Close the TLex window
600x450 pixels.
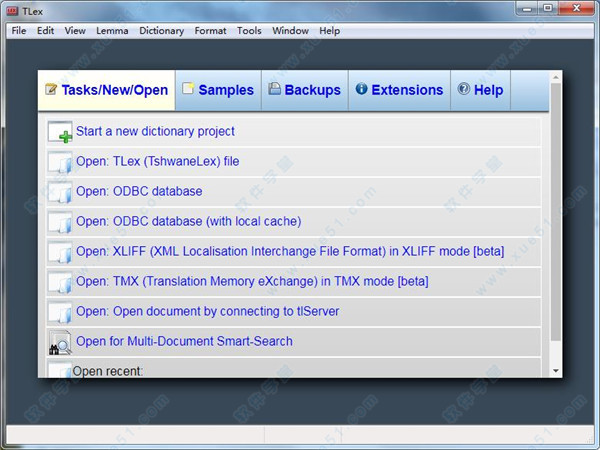pos(576,8)
